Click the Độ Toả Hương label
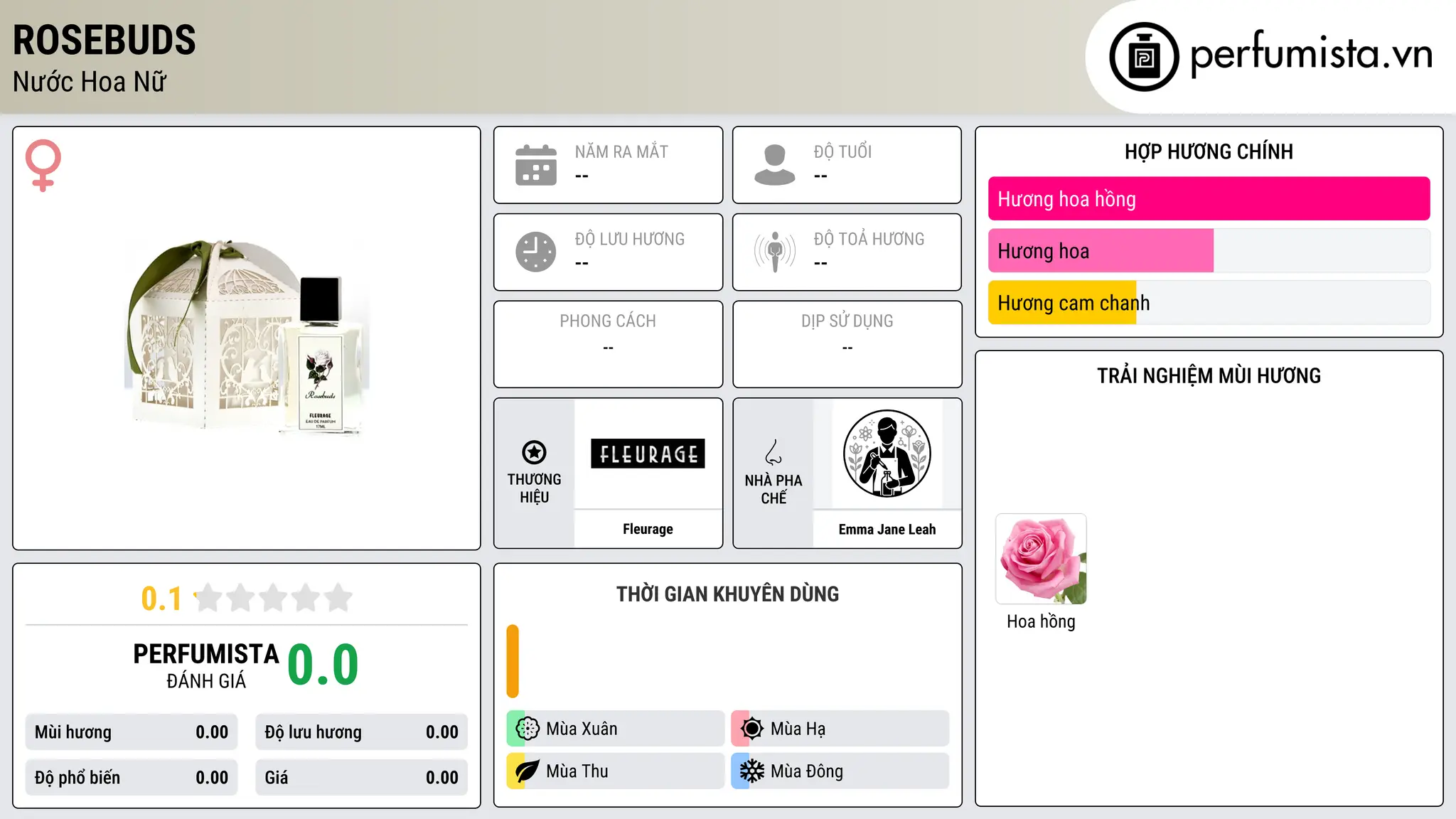Screen dimensions: 1456x819 pos(869,239)
